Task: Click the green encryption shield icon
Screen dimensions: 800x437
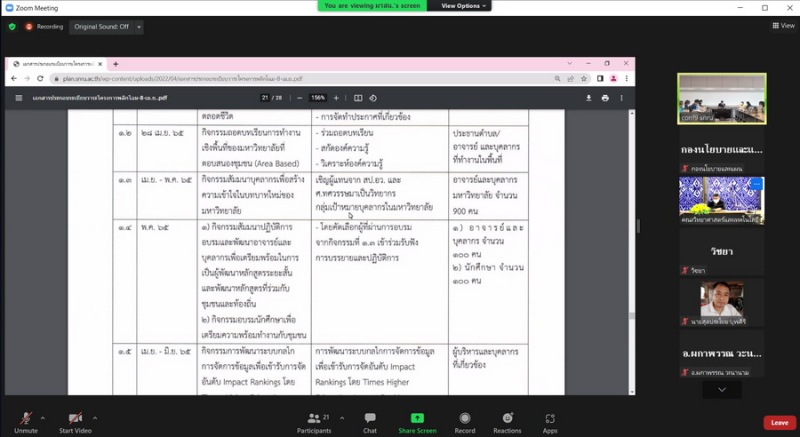Action: [x=12, y=27]
